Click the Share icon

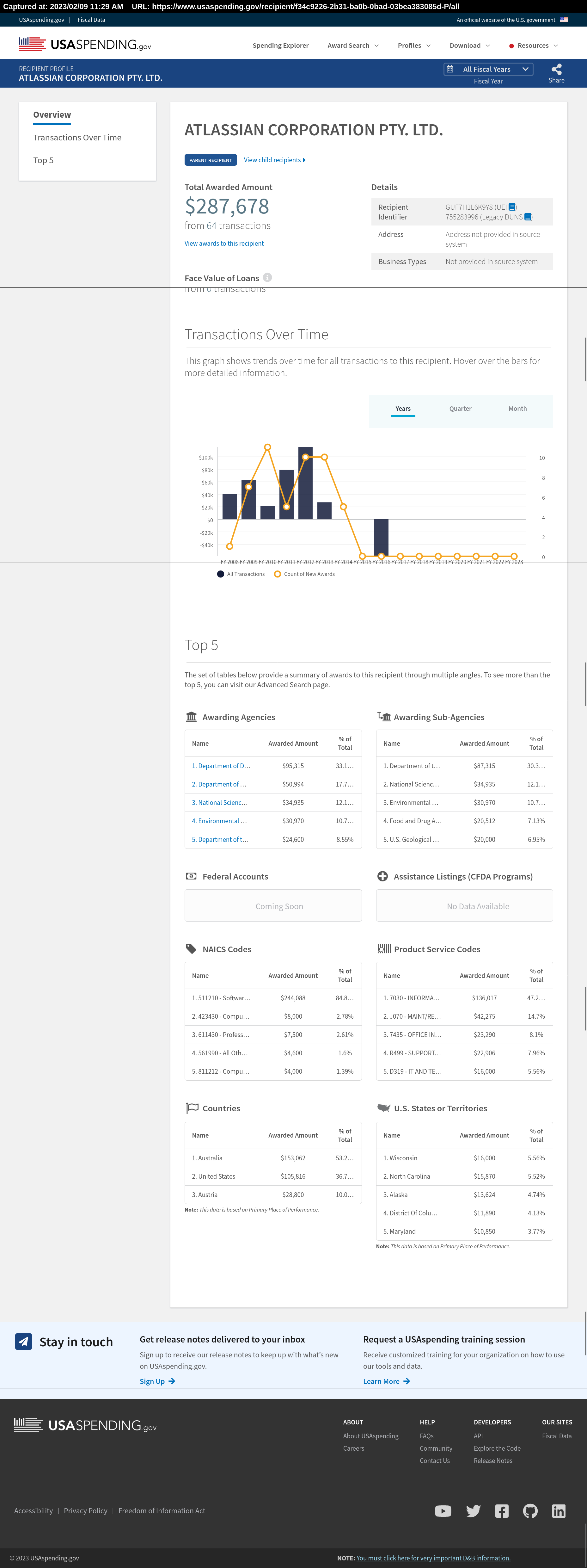point(556,69)
